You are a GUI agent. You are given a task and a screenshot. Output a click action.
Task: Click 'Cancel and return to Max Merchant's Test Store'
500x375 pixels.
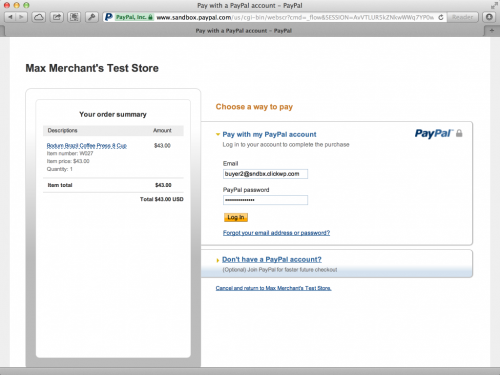(273, 288)
